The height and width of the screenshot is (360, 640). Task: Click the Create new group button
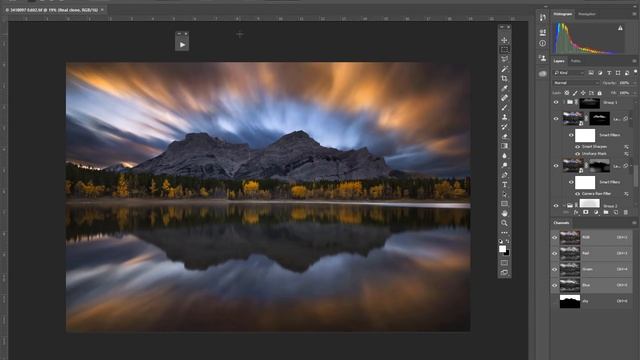coord(606,213)
